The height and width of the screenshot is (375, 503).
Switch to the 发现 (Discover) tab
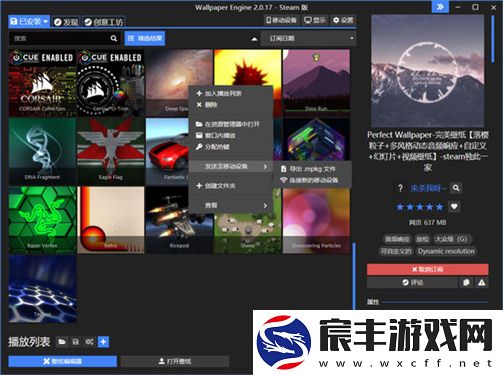point(66,22)
